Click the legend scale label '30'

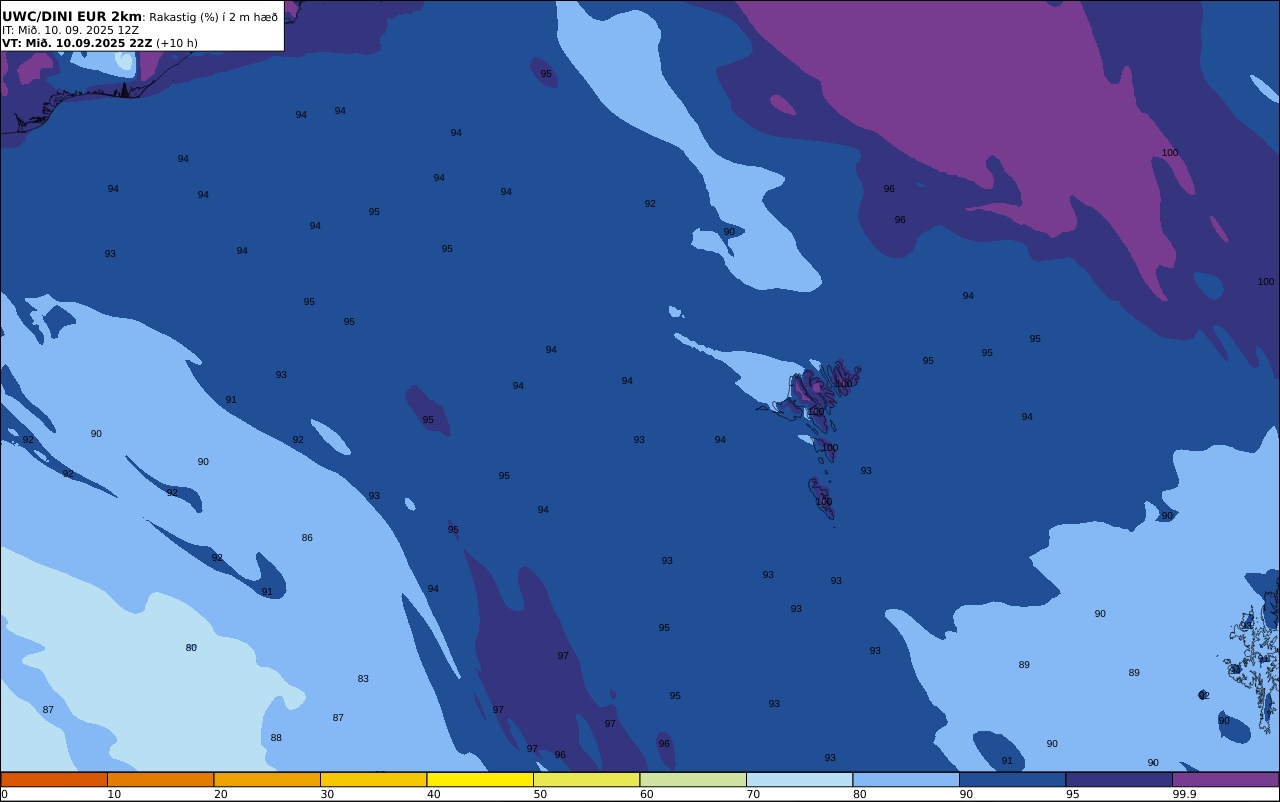(x=327, y=794)
